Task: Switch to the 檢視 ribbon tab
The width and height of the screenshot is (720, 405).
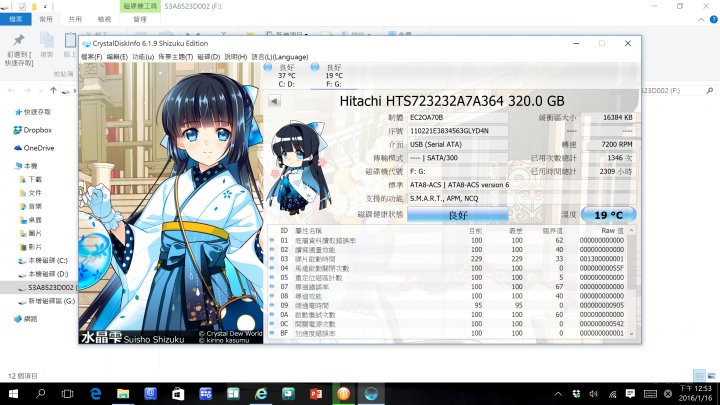Action: [x=104, y=19]
